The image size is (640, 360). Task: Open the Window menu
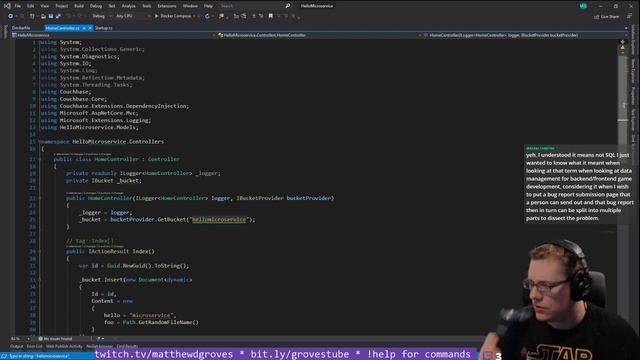(x=190, y=6)
